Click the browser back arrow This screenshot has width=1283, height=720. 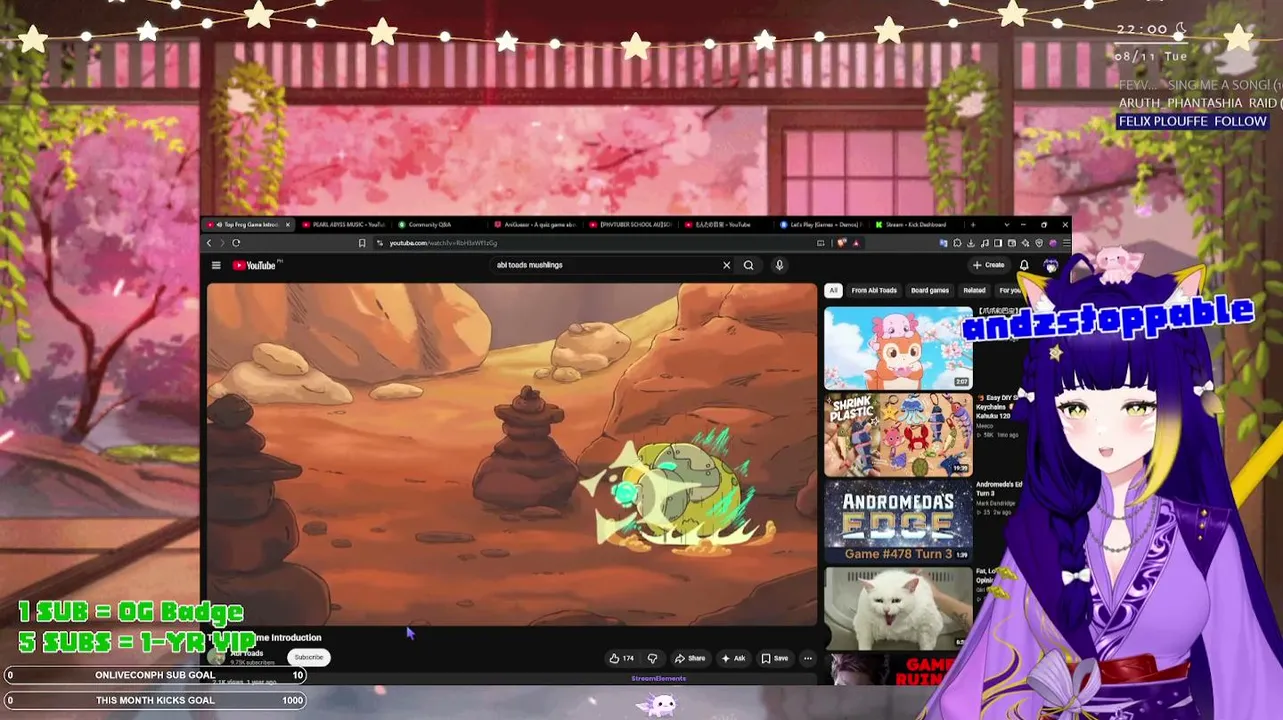tap(209, 243)
